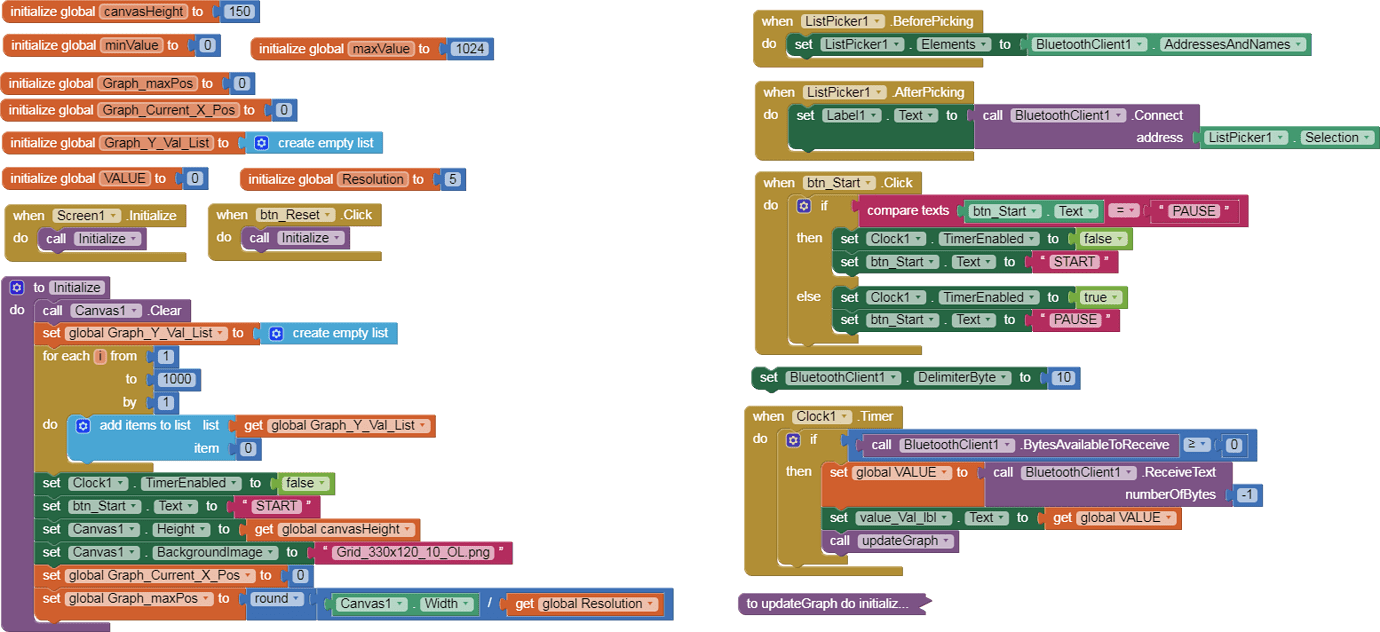Click gear on 'create empty list' inside Initialize procedure
The width and height of the screenshot is (1380, 632).
[276, 333]
